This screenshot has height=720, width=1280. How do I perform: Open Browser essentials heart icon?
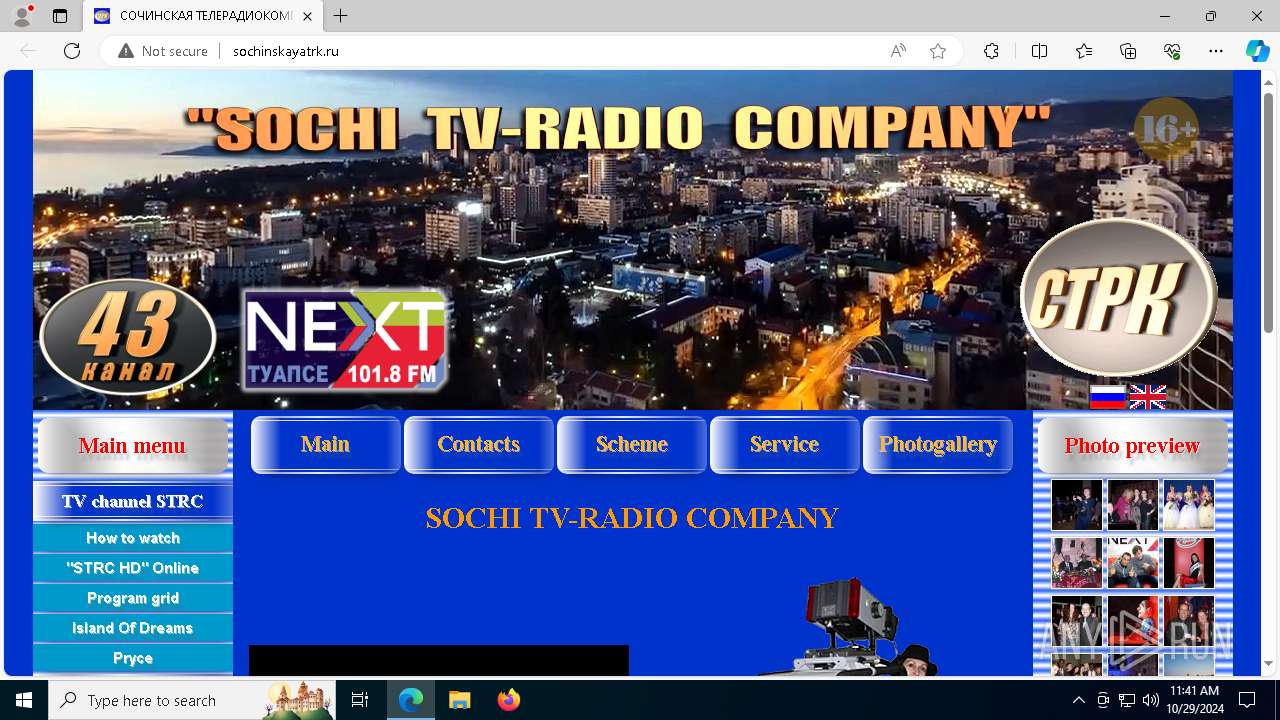pos(1172,51)
